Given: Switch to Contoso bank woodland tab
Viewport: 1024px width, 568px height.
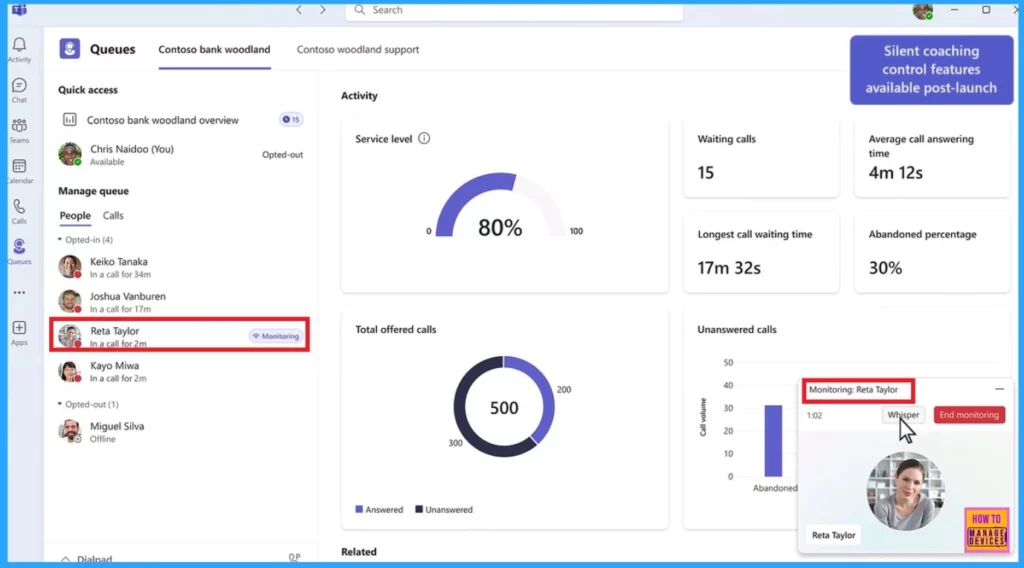Looking at the screenshot, I should (x=214, y=50).
